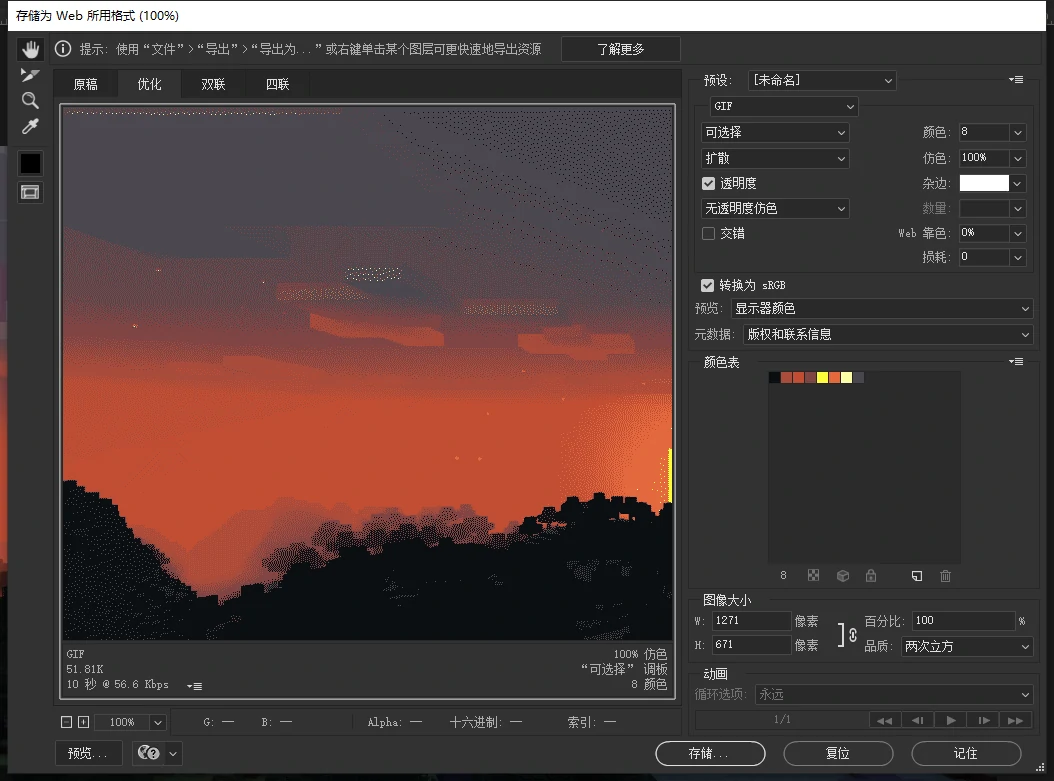Select the Slice Select tool
This screenshot has height=781, width=1054.
pos(30,73)
